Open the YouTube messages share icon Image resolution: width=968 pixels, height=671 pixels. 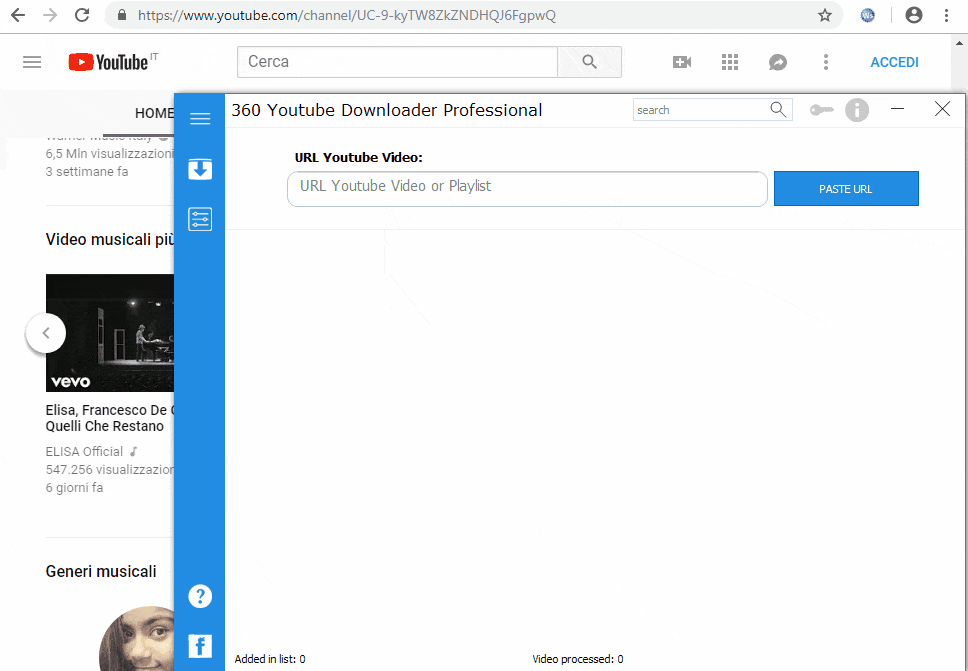(778, 62)
